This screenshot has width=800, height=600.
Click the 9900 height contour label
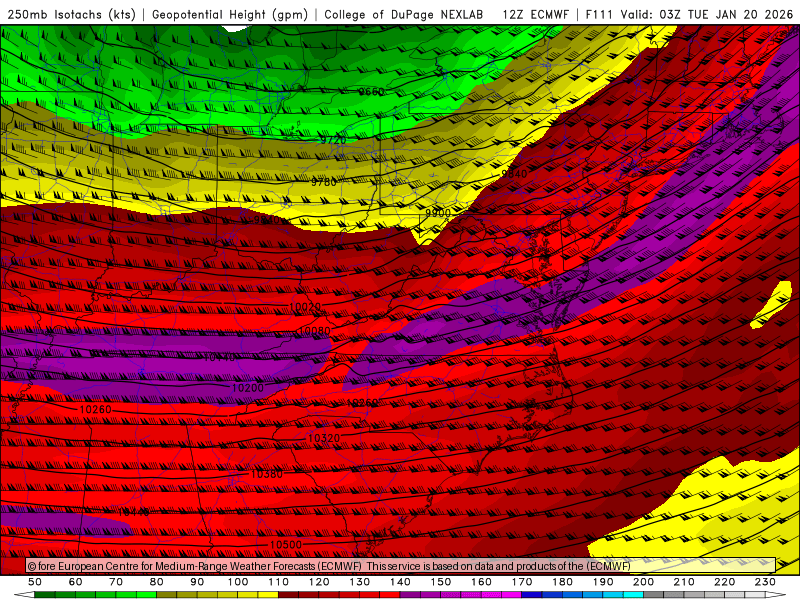(438, 213)
